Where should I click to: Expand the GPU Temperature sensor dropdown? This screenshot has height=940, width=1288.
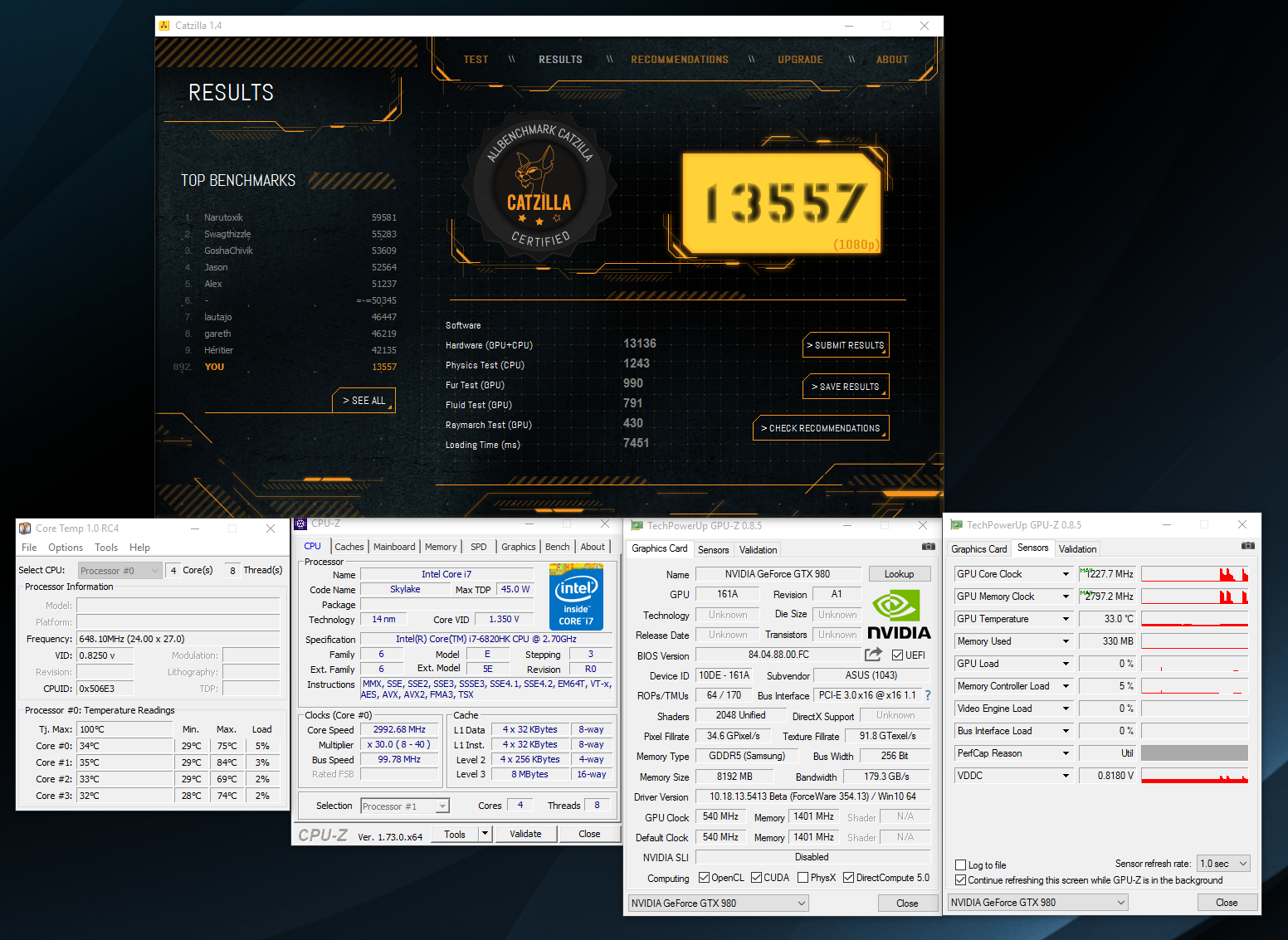(1066, 619)
